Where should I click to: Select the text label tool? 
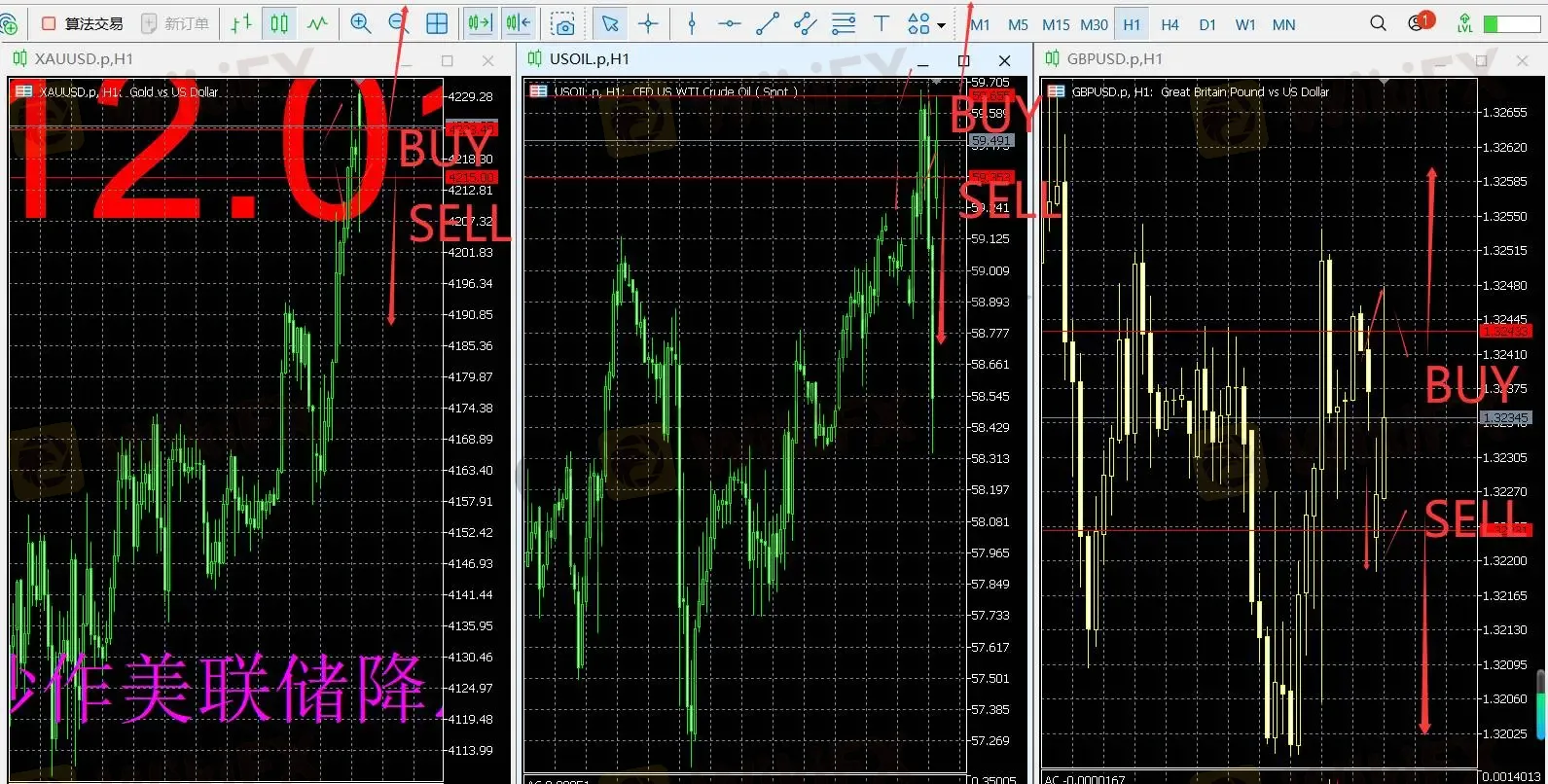[x=882, y=23]
